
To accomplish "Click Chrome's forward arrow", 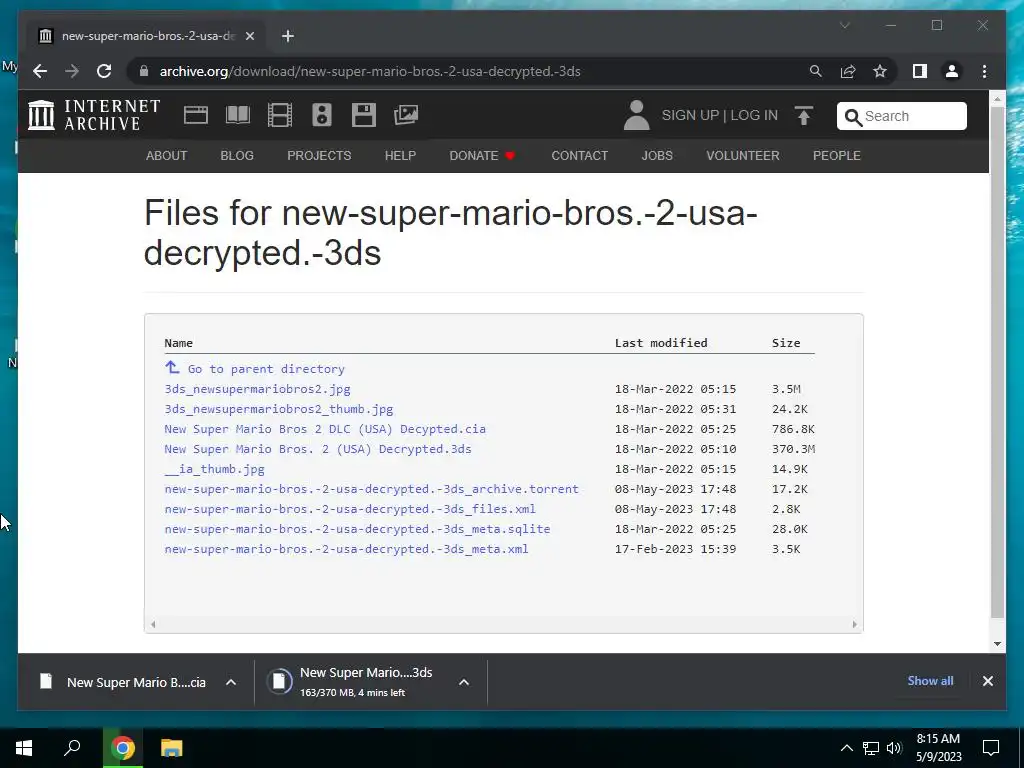I will click(x=72, y=71).
